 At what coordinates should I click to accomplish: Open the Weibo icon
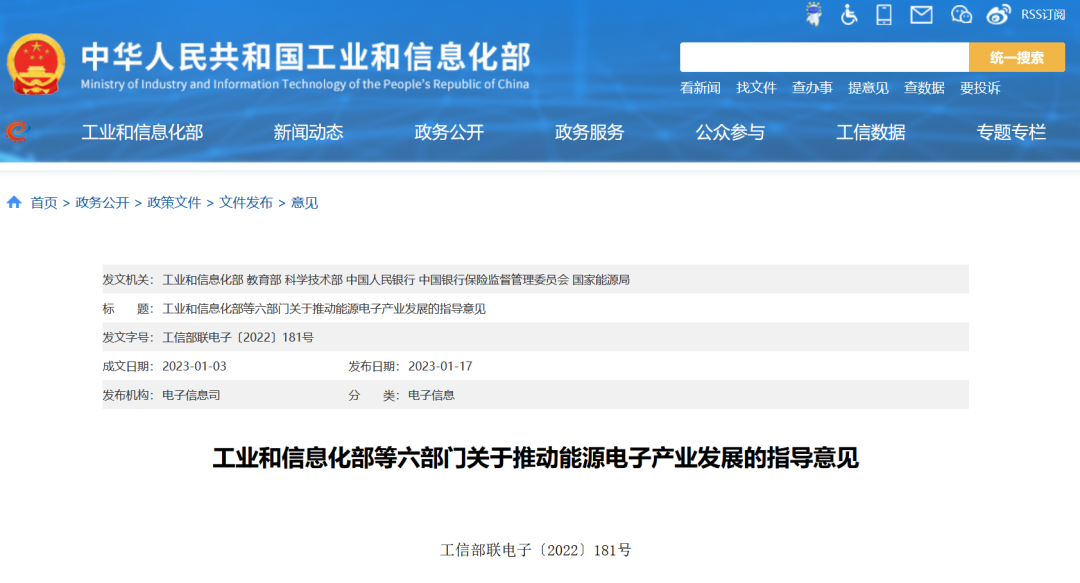click(x=998, y=14)
